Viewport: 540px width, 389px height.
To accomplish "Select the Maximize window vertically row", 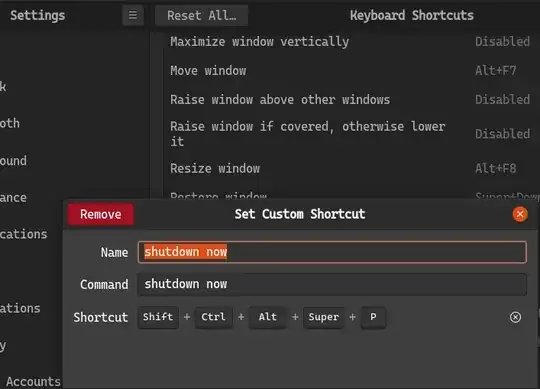I will 351,42.
